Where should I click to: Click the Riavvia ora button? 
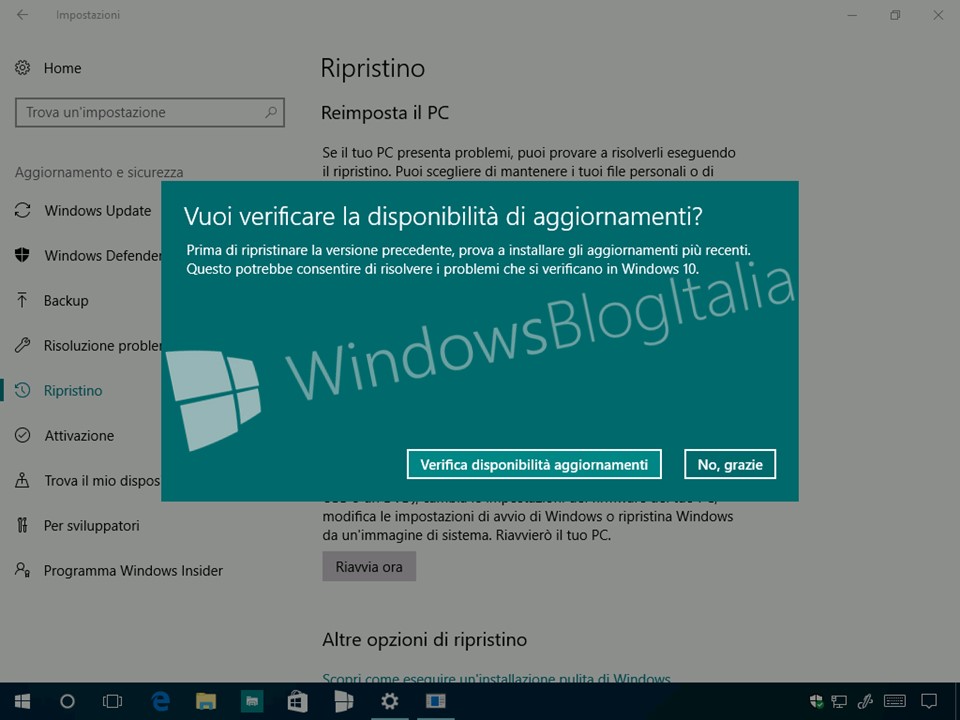click(369, 566)
